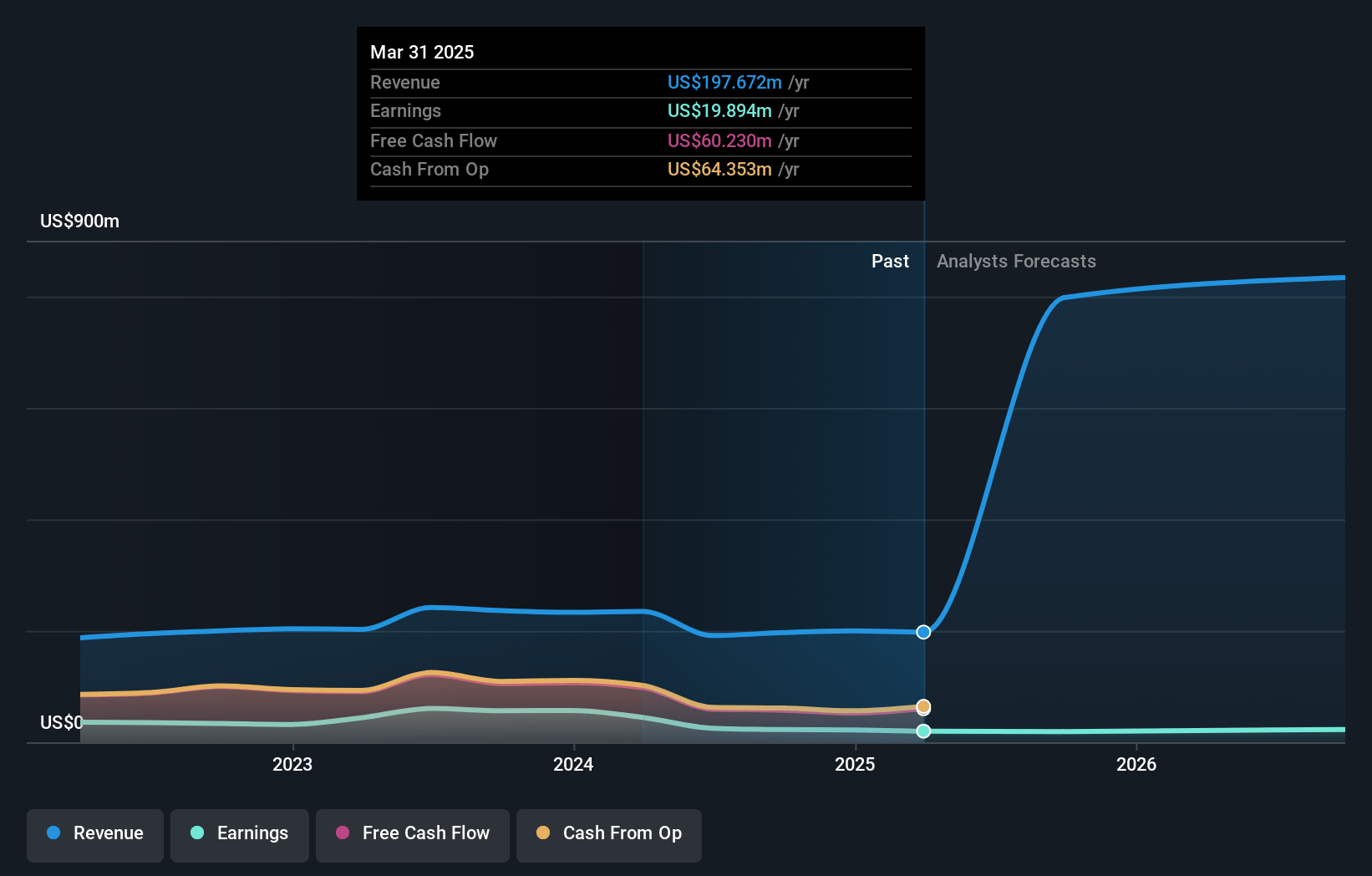Viewport: 1372px width, 876px height.
Task: Click the US$64.353m cash from op value
Action: [719, 170]
